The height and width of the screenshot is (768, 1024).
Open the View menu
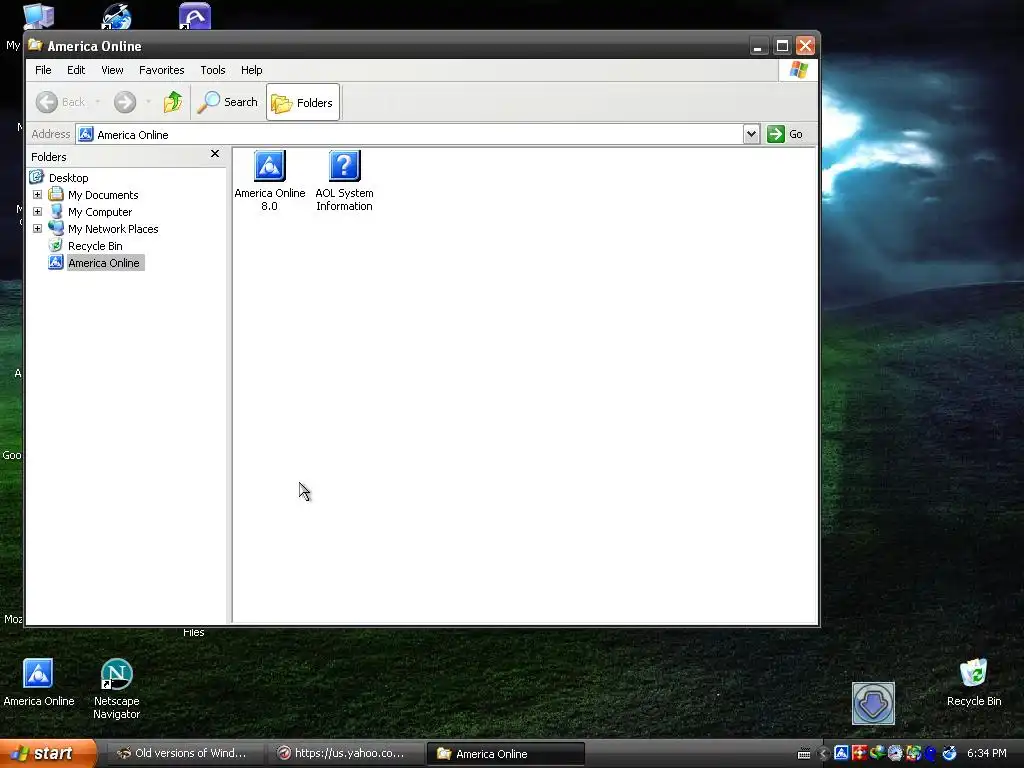[112, 70]
